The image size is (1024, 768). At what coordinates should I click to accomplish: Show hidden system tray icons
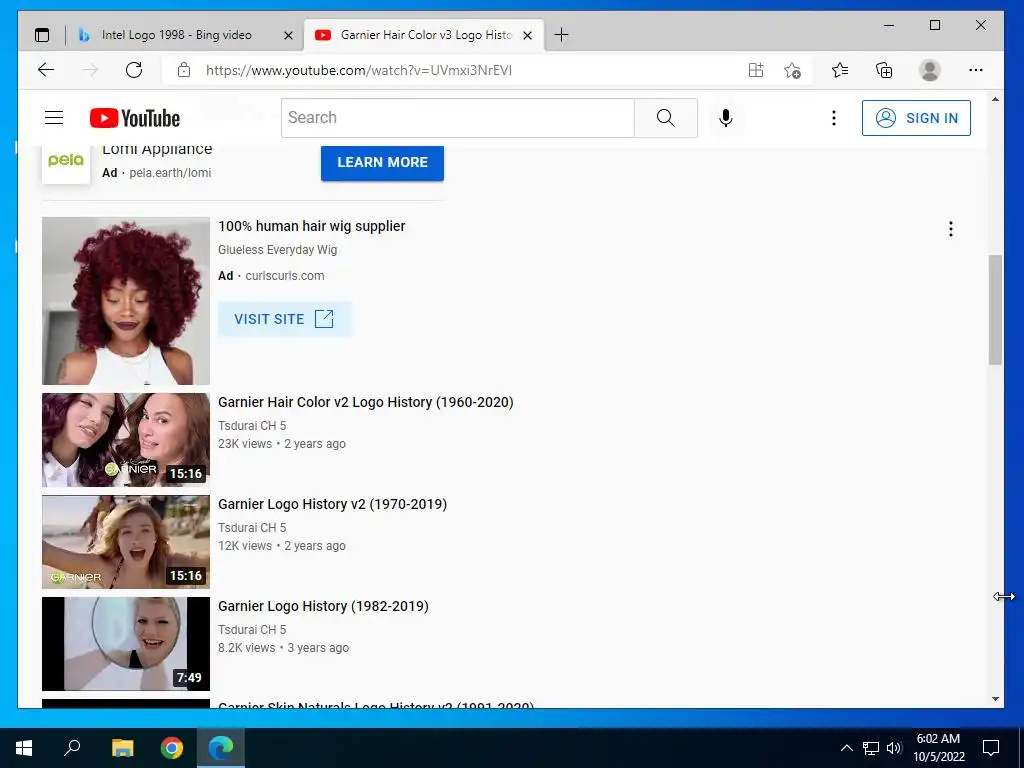pyautogui.click(x=846, y=748)
